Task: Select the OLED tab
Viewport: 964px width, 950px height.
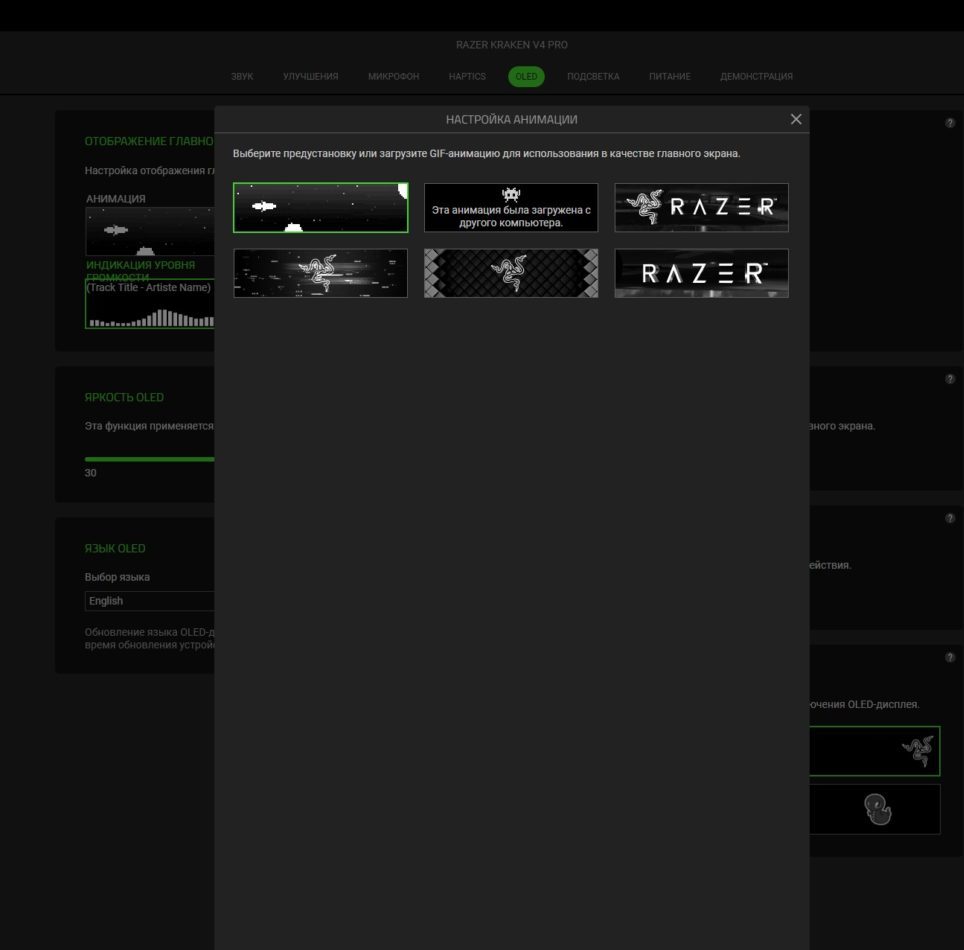Action: (526, 76)
